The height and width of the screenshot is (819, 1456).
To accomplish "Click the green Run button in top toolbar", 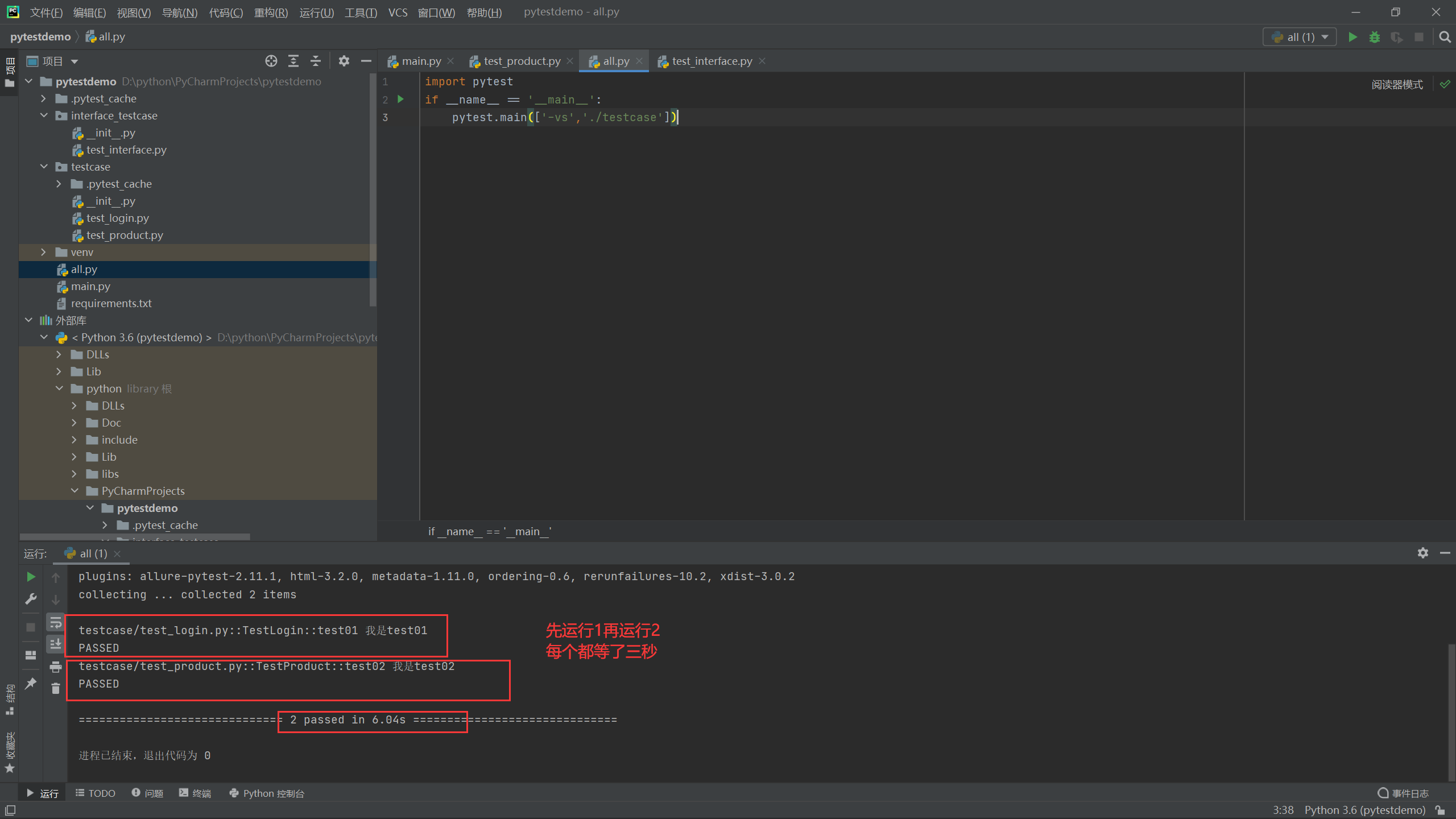I will [x=1352, y=37].
